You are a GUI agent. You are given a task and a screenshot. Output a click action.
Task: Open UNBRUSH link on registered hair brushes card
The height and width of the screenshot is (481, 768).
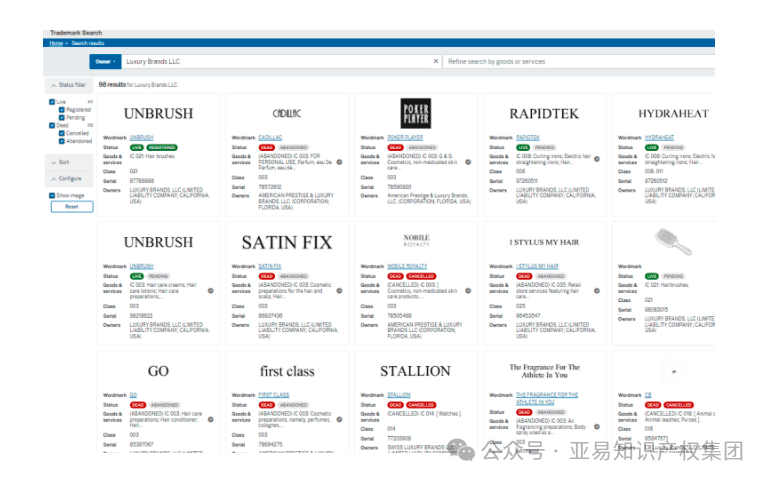pyautogui.click(x=142, y=138)
